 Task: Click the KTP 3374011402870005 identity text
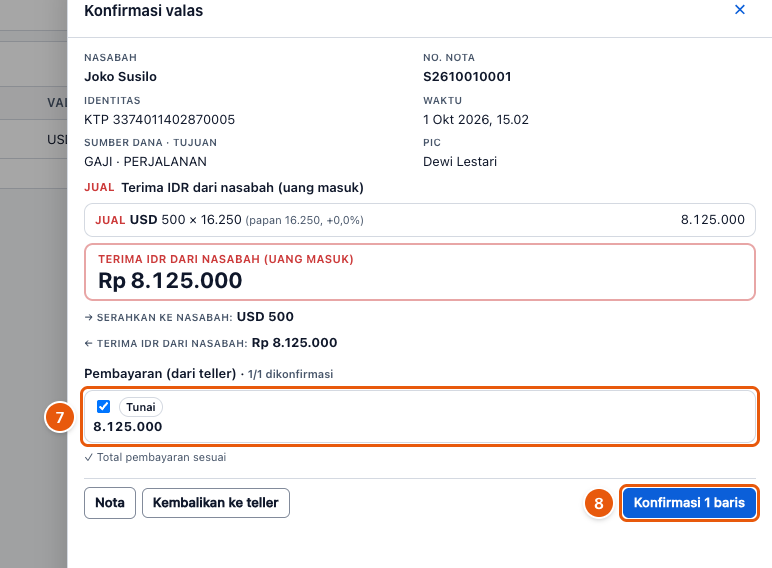[160, 120]
